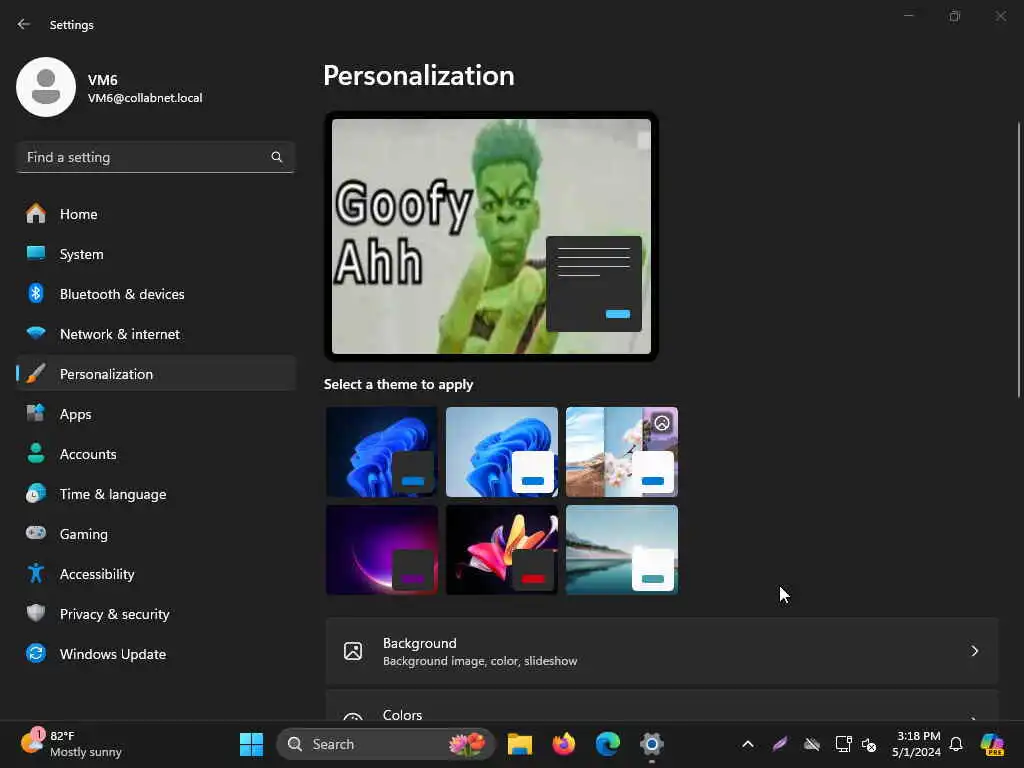The image size is (1024, 768).
Task: Open the Windows Start menu
Action: [x=251, y=744]
